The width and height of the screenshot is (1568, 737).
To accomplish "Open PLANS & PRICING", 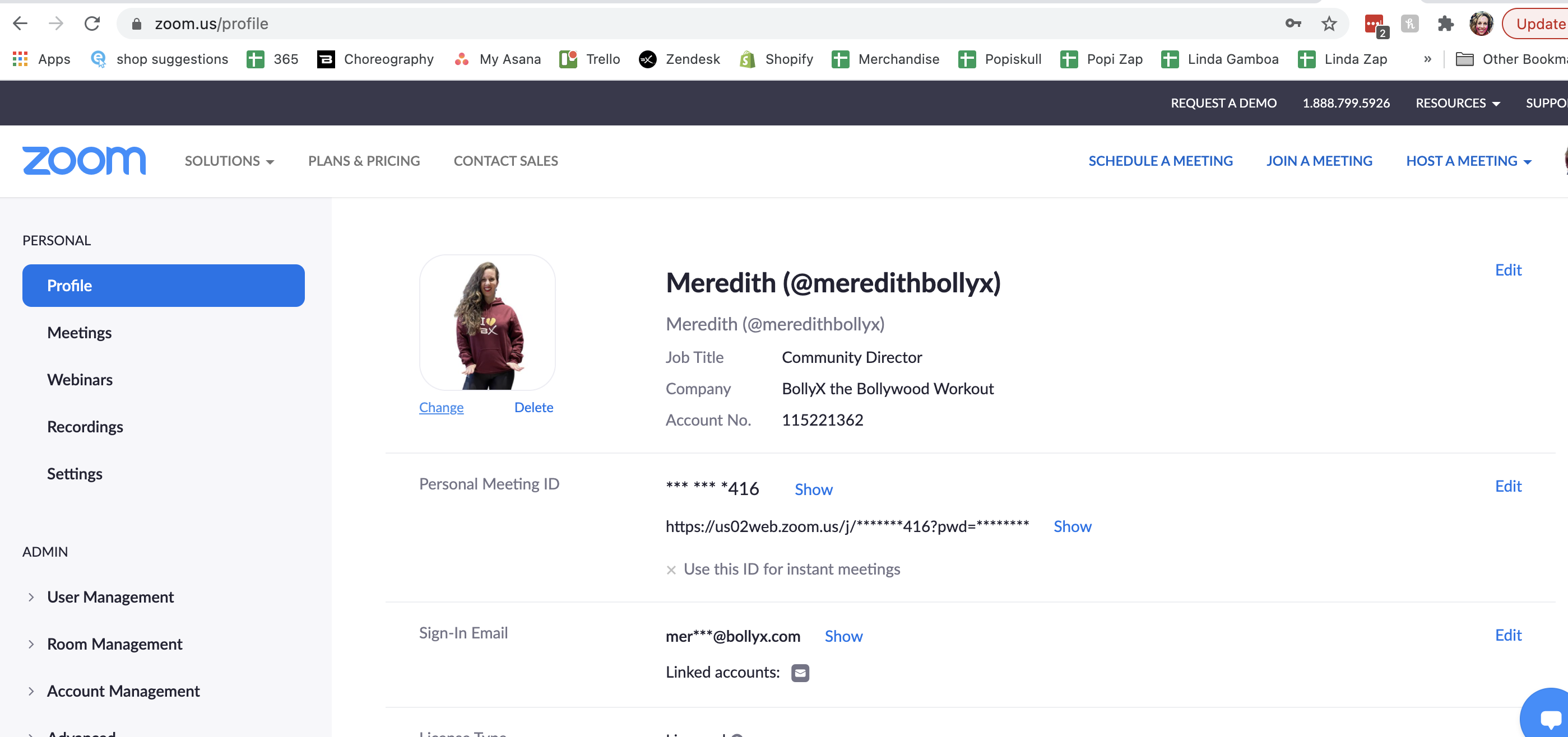I will click(364, 161).
